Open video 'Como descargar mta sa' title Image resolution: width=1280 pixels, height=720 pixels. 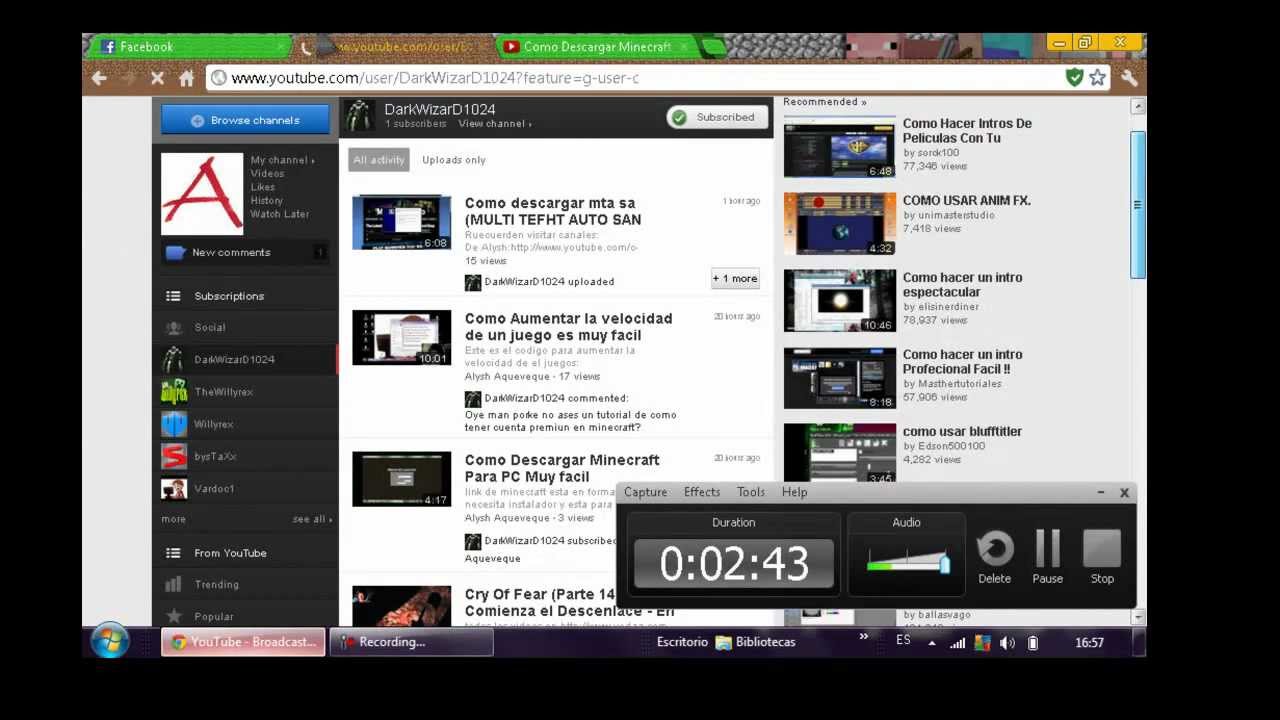click(552, 211)
